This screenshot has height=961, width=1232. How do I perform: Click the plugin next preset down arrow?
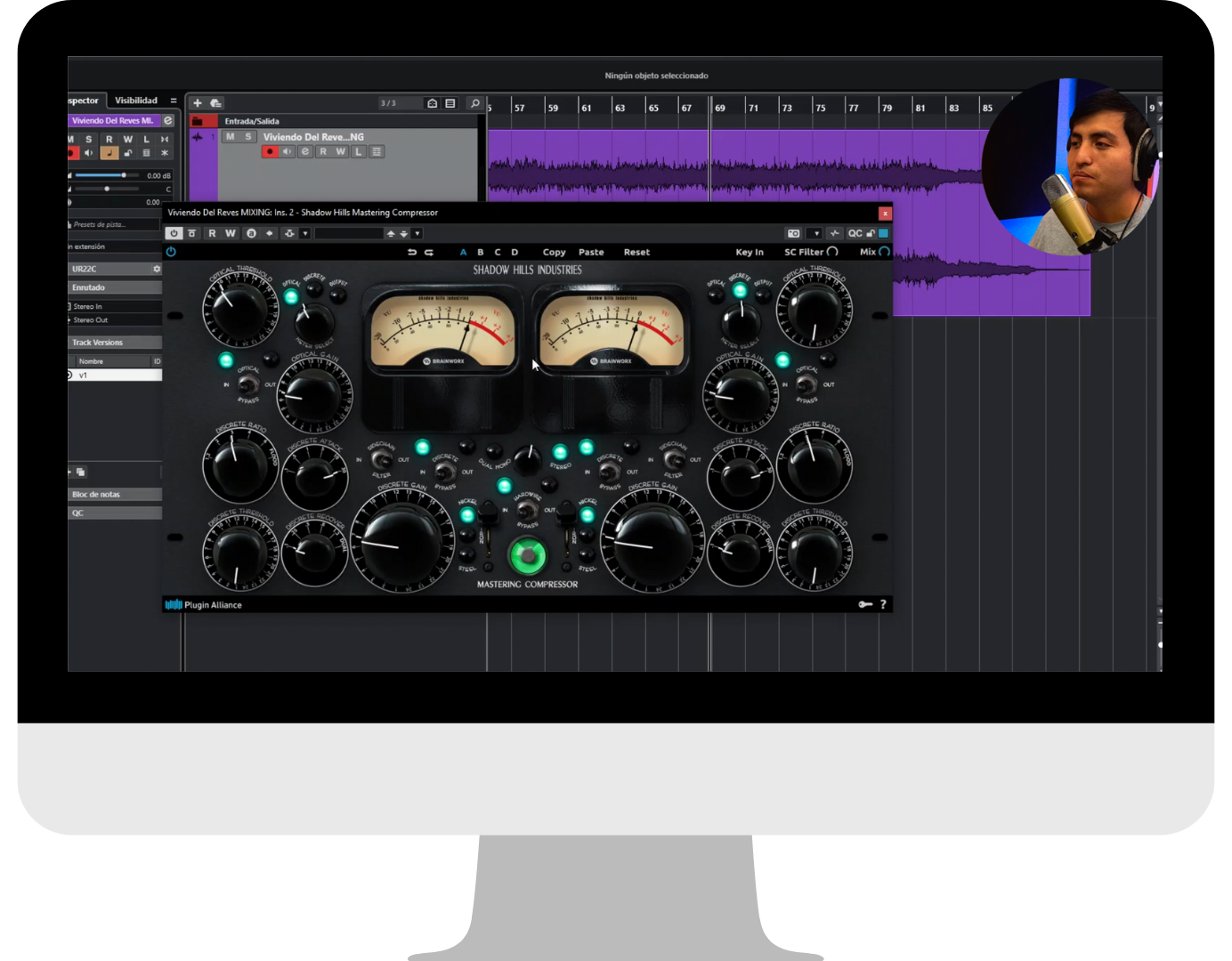(404, 233)
